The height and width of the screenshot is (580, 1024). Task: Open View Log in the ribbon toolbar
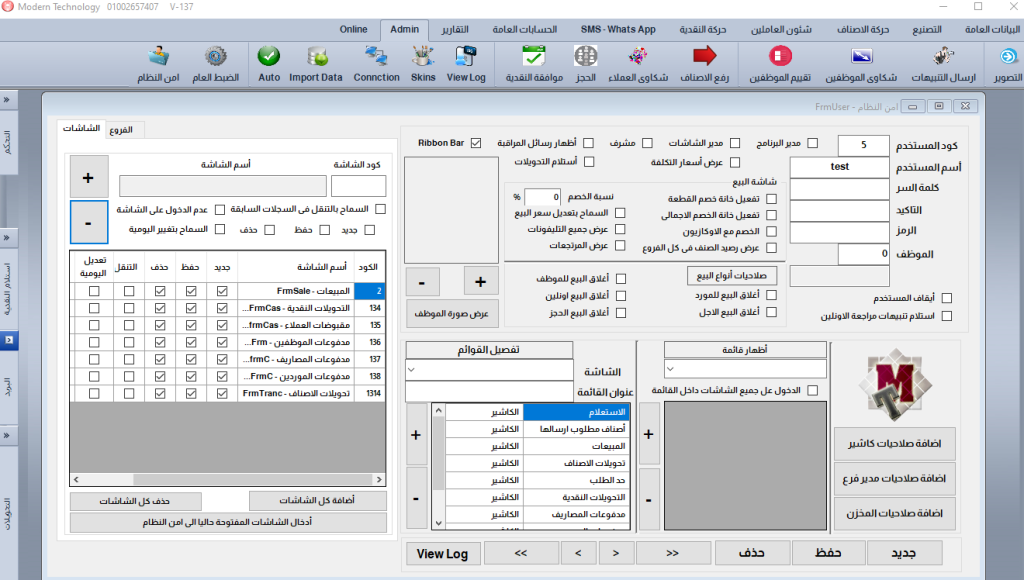pos(466,62)
